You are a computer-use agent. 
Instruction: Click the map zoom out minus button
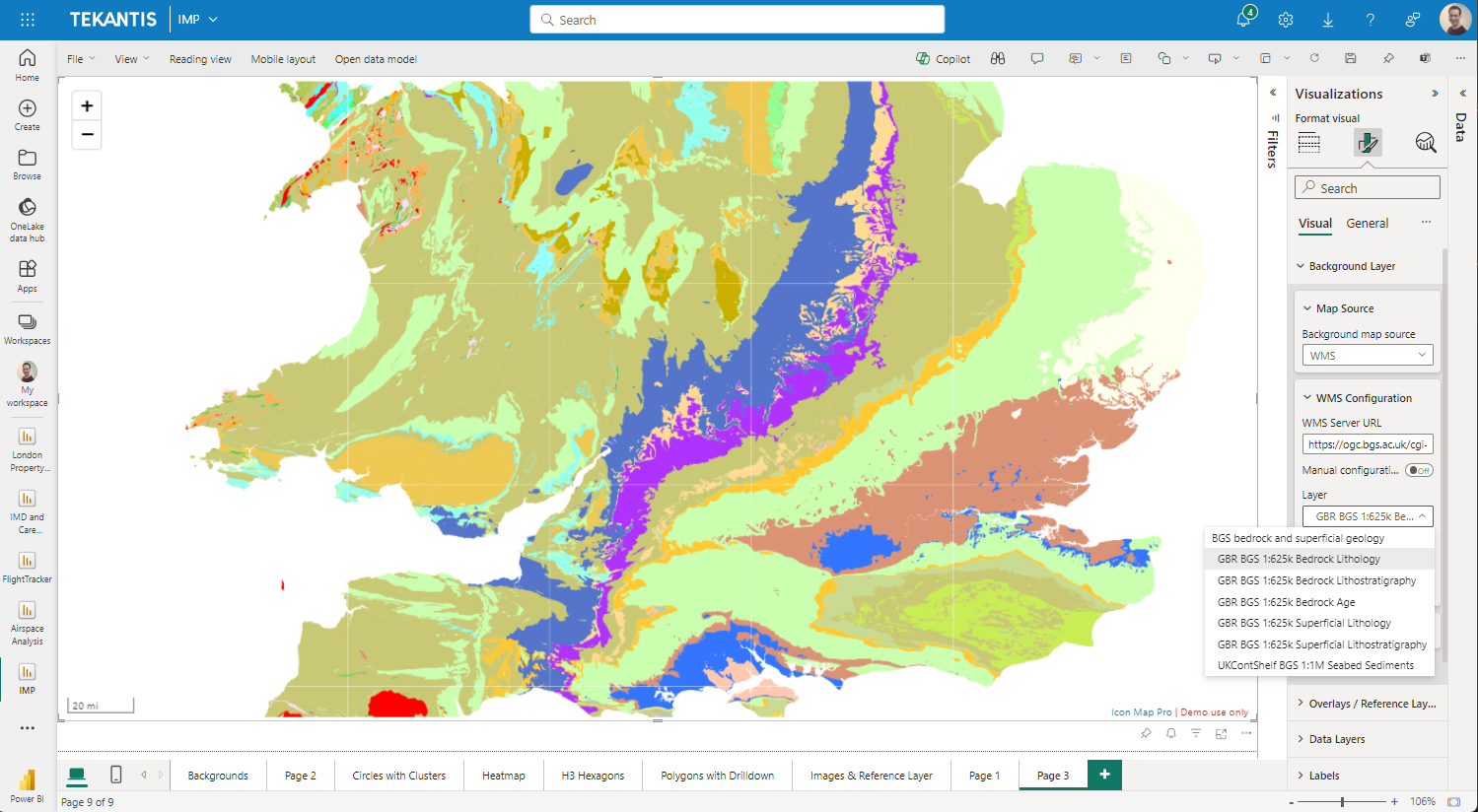click(x=87, y=135)
